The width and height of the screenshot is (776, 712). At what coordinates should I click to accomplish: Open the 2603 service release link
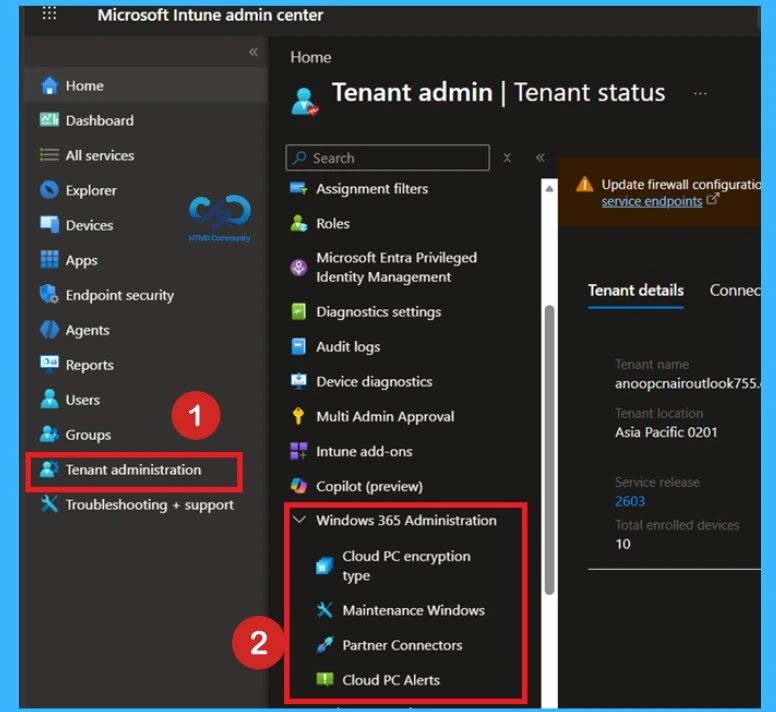[630, 501]
